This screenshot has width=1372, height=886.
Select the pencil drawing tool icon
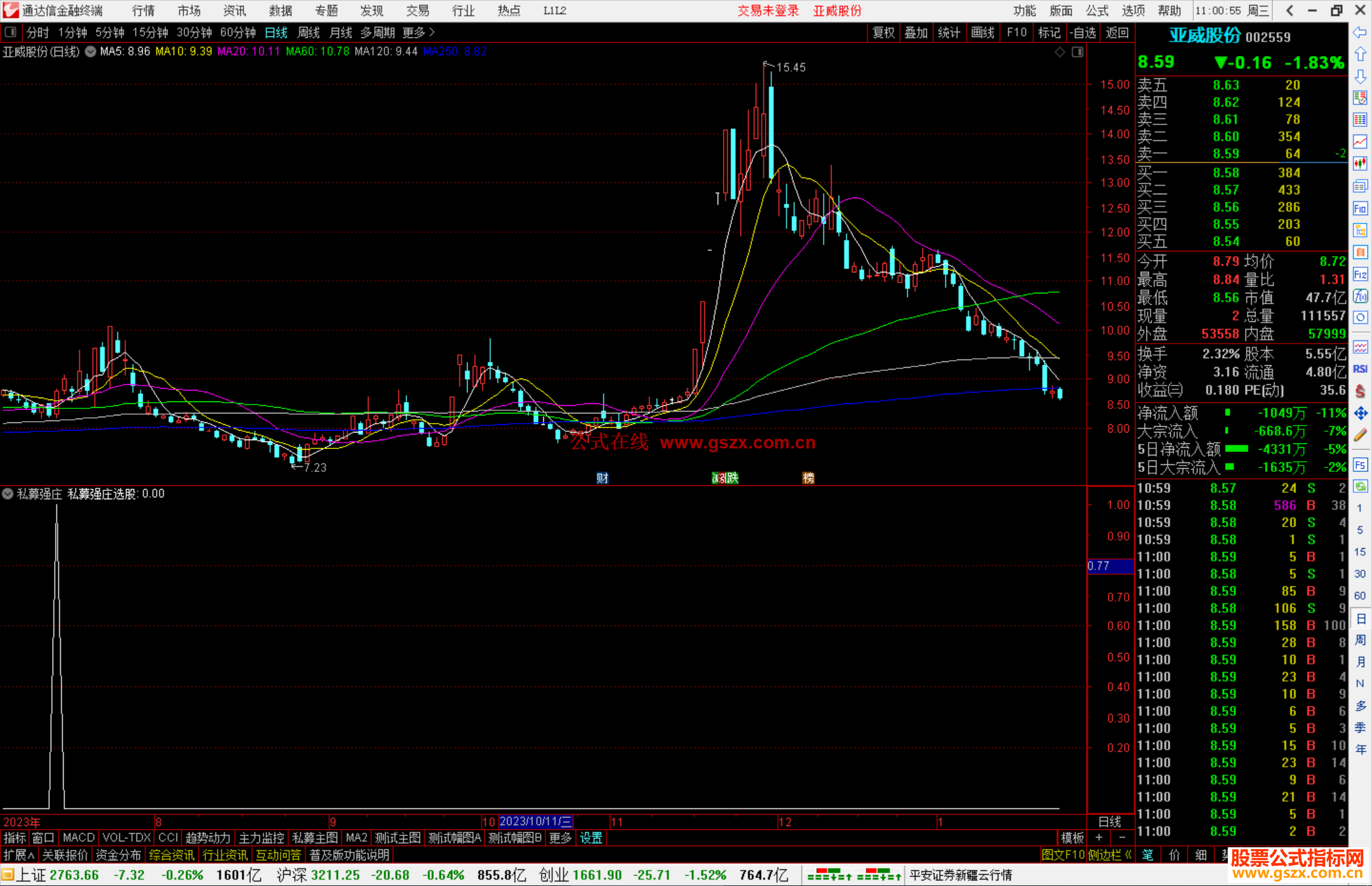coord(1360,435)
